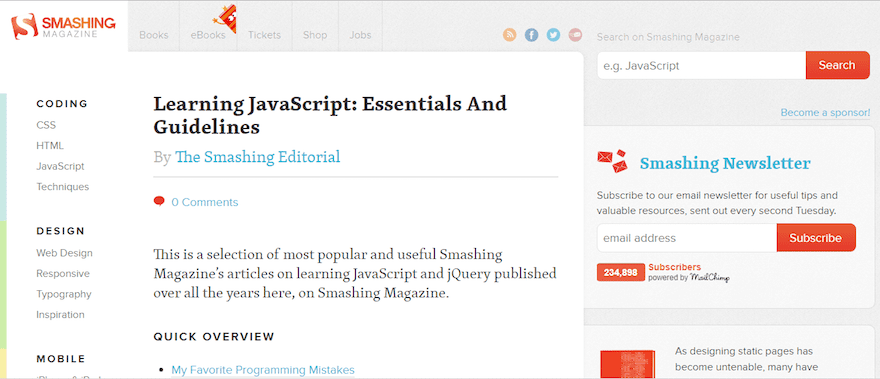Open the Facebook icon in header
This screenshot has height=379, width=880.
pos(531,35)
